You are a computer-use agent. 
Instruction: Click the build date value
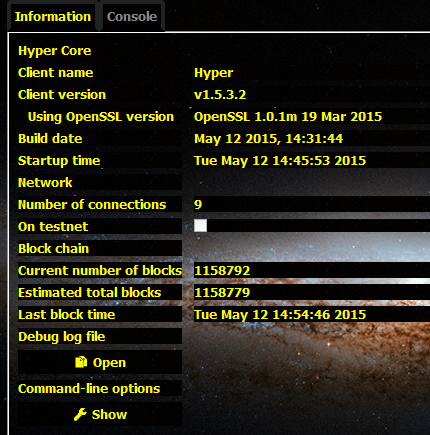(x=268, y=139)
